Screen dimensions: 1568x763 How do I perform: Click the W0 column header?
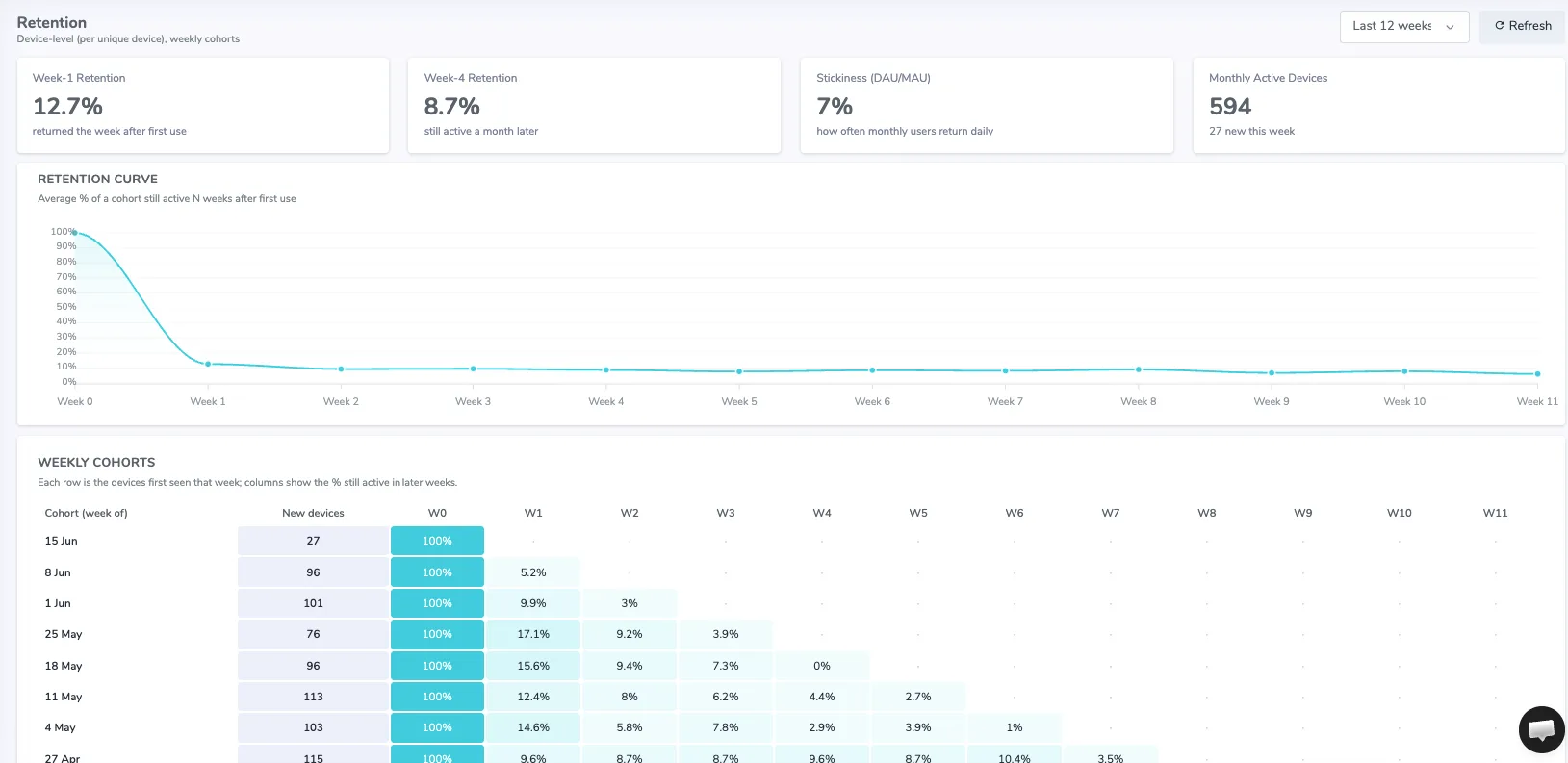click(437, 513)
